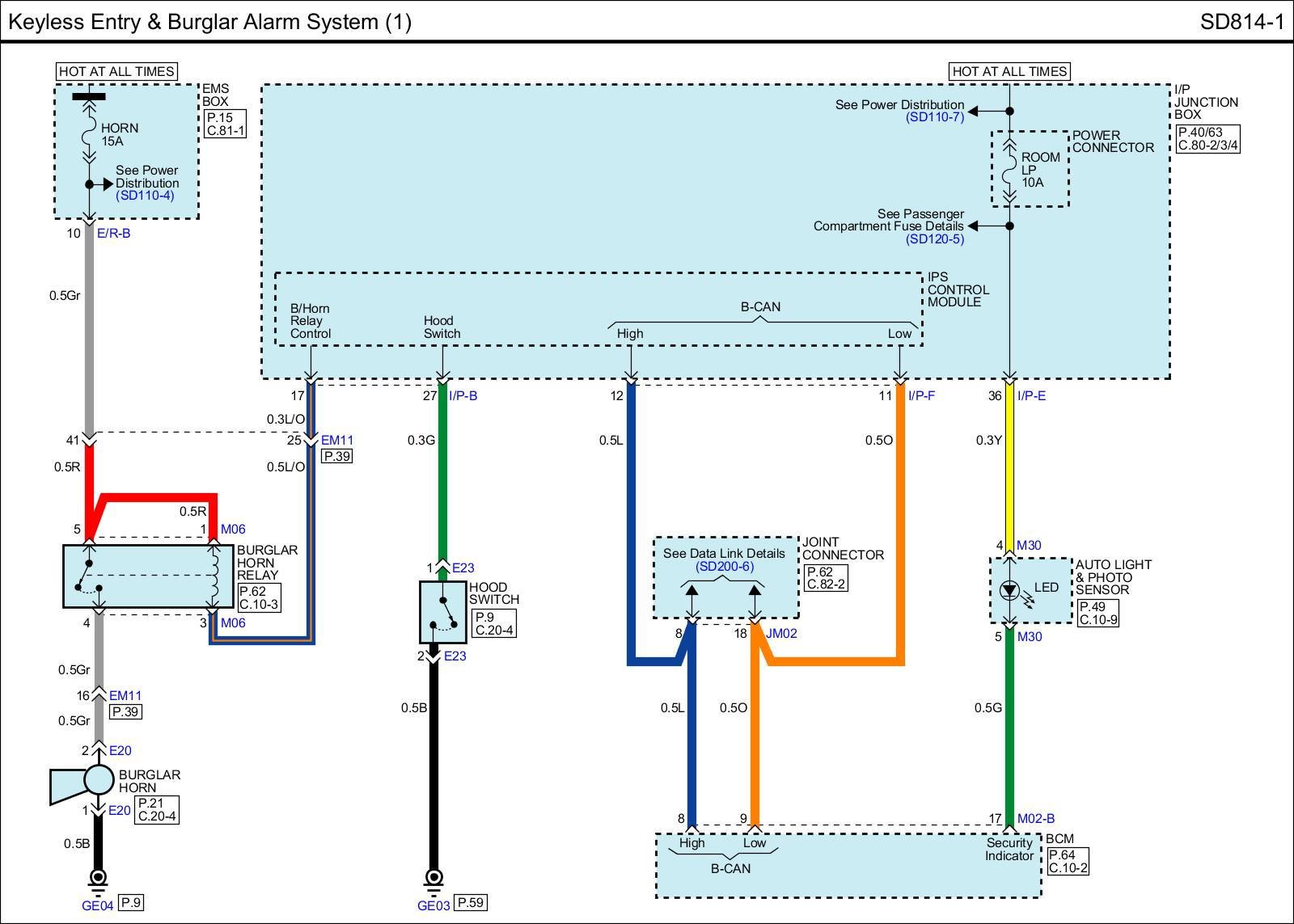Click the GE04 ground symbol
Screen dimensions: 1294x924
(98, 878)
